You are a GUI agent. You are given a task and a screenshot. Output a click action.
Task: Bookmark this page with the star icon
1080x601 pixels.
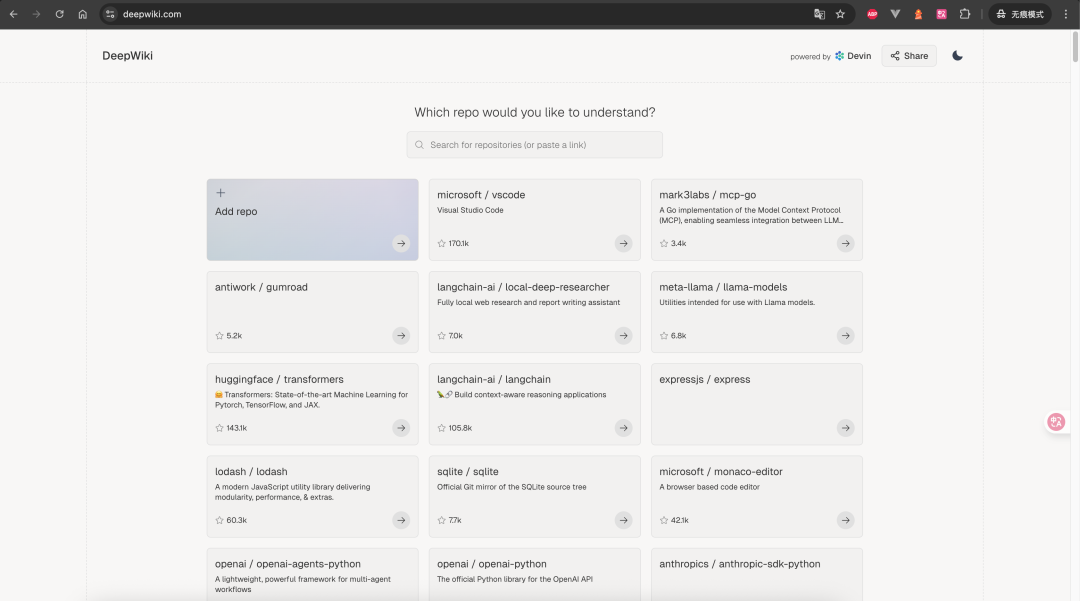(840, 14)
